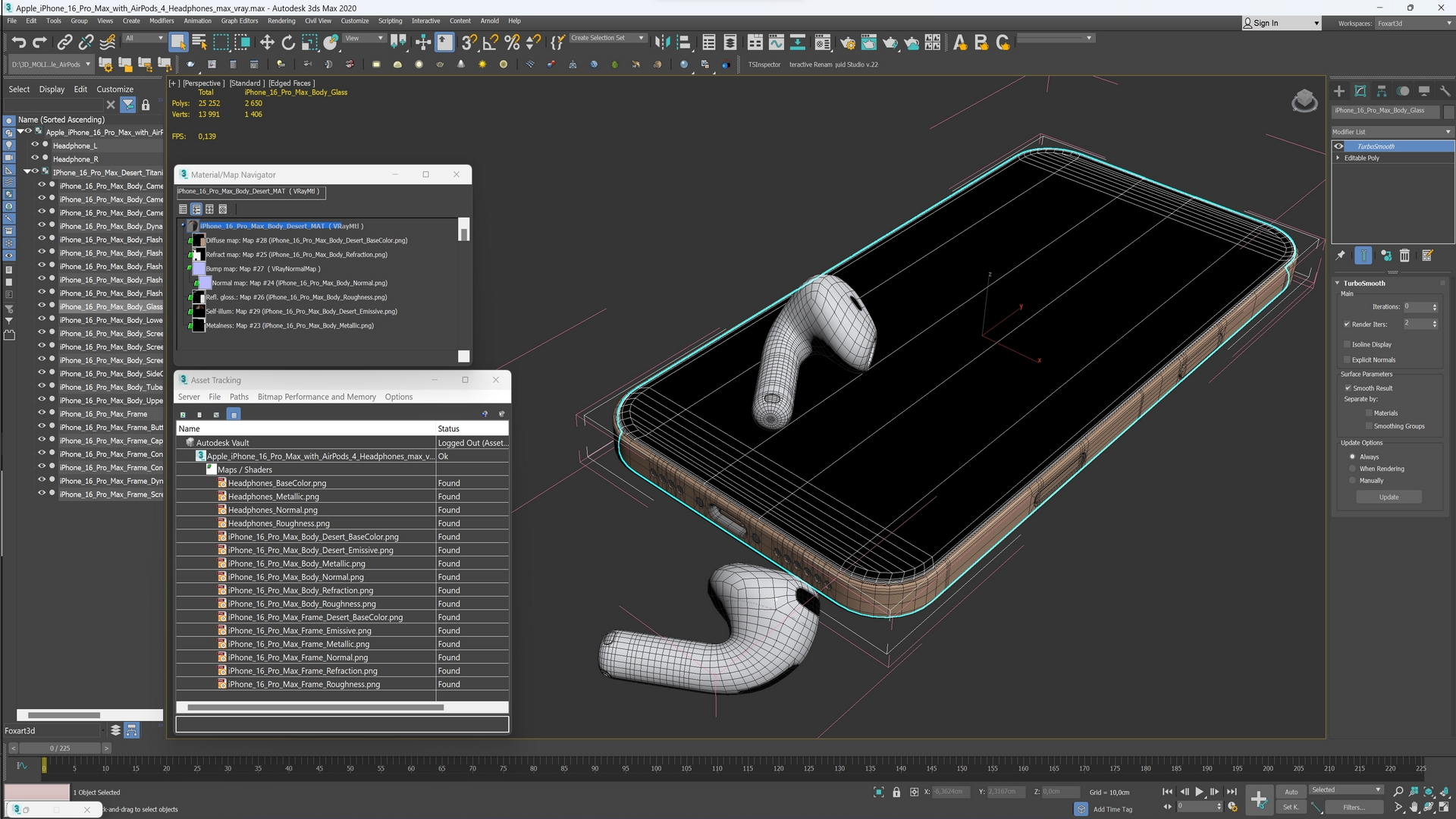This screenshot has width=1456, height=819.
Task: Collapse the Apple_iPhone_16_Pro_Max_with_AirPods tree node
Action: click(20, 132)
